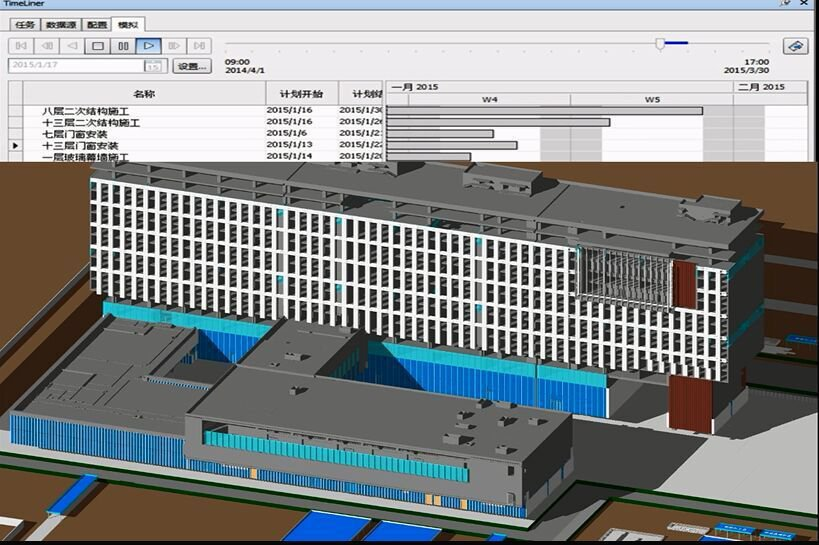Jump the simulation to the end
Image resolution: width=819 pixels, height=545 pixels.
click(199, 46)
